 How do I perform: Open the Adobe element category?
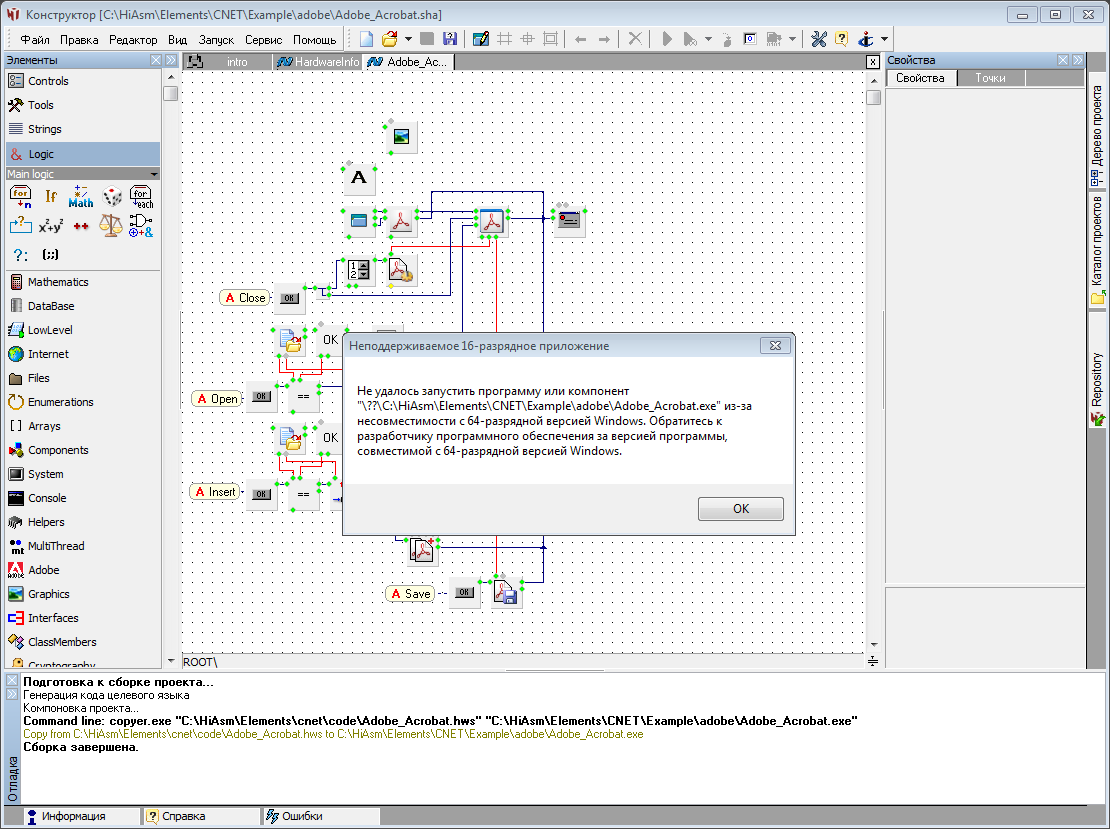pos(44,570)
